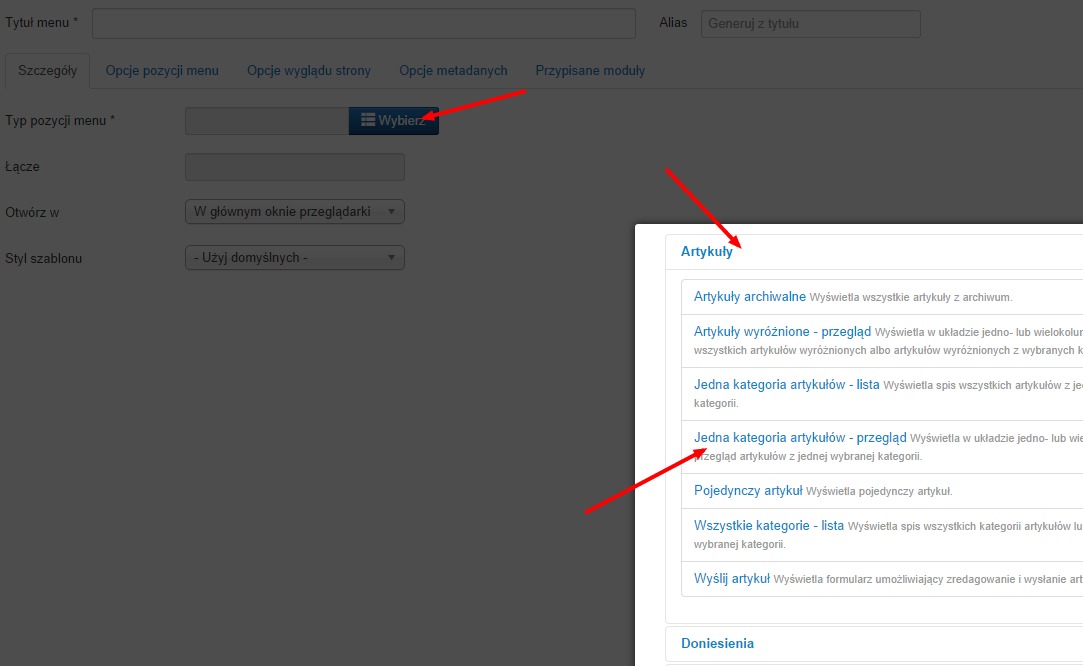Click the Alias input field
The height and width of the screenshot is (666, 1083).
[x=810, y=23]
